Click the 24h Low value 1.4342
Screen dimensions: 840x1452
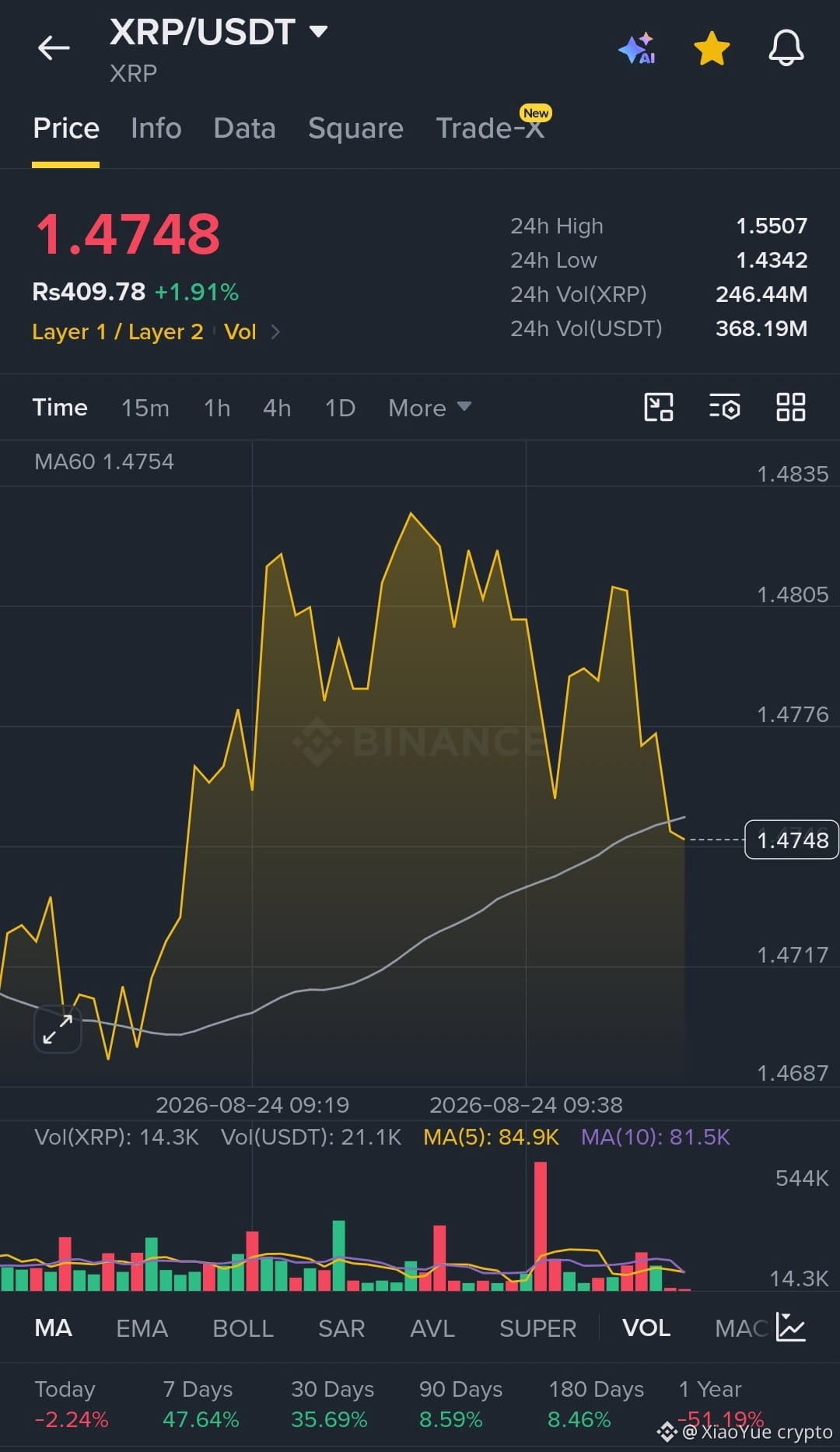point(772,260)
